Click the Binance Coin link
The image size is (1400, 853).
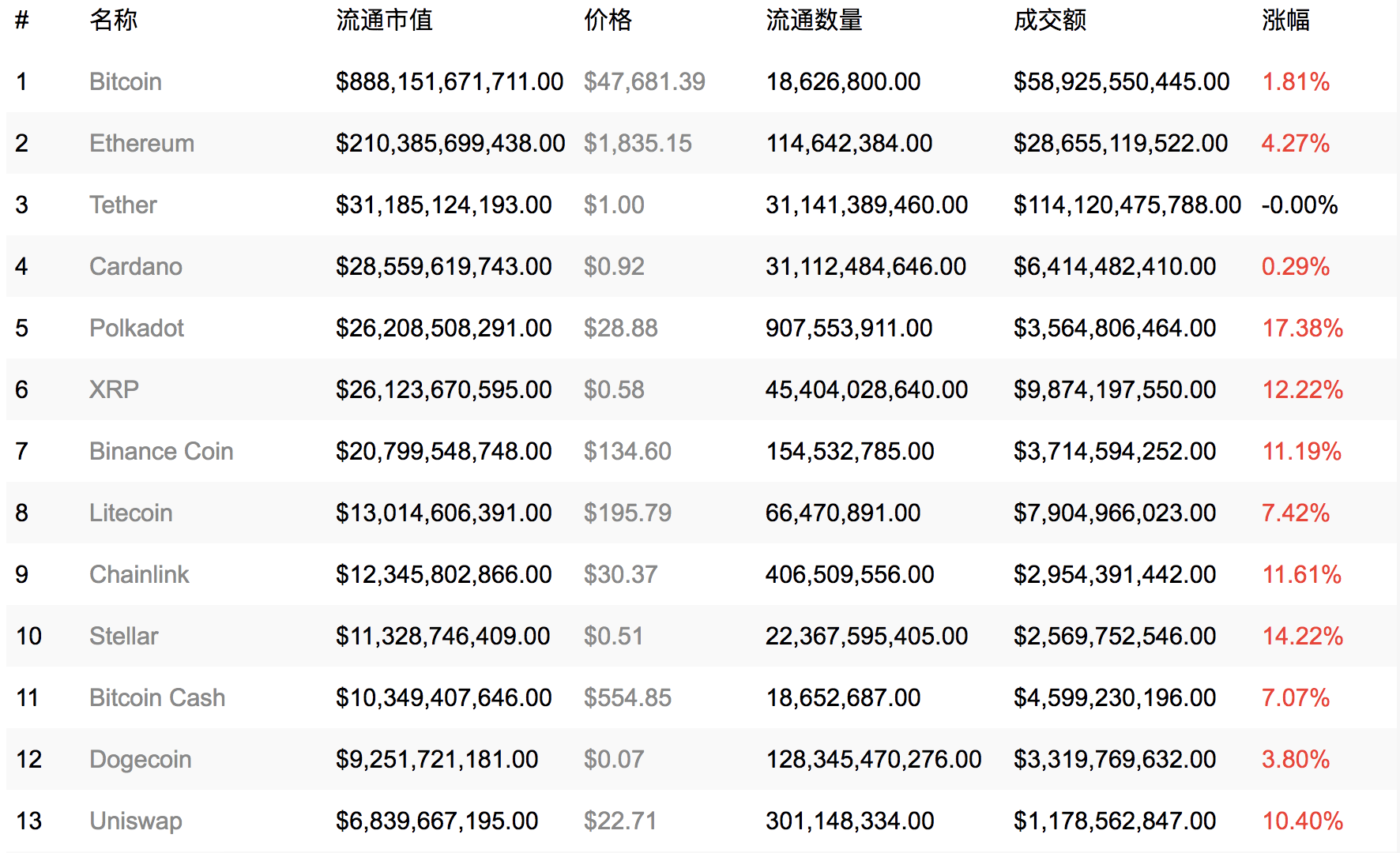tap(161, 451)
